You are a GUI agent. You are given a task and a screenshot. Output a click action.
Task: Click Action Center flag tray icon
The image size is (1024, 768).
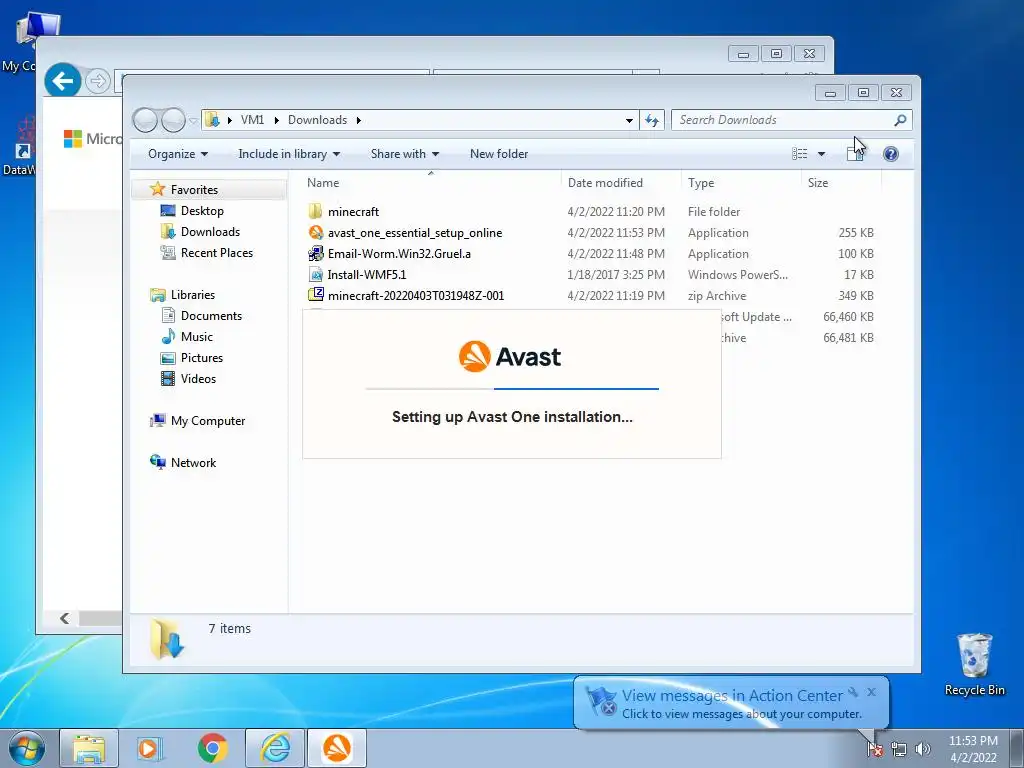(x=875, y=749)
